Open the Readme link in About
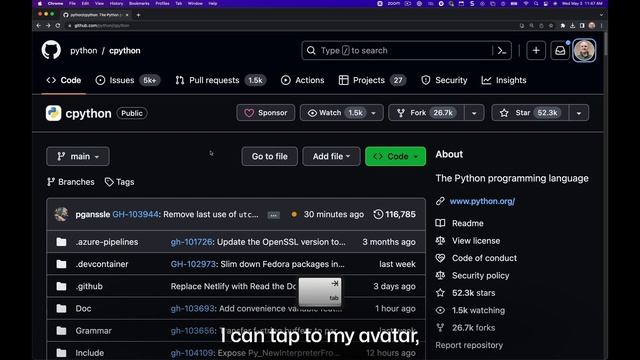The image size is (640, 360). (x=467, y=223)
